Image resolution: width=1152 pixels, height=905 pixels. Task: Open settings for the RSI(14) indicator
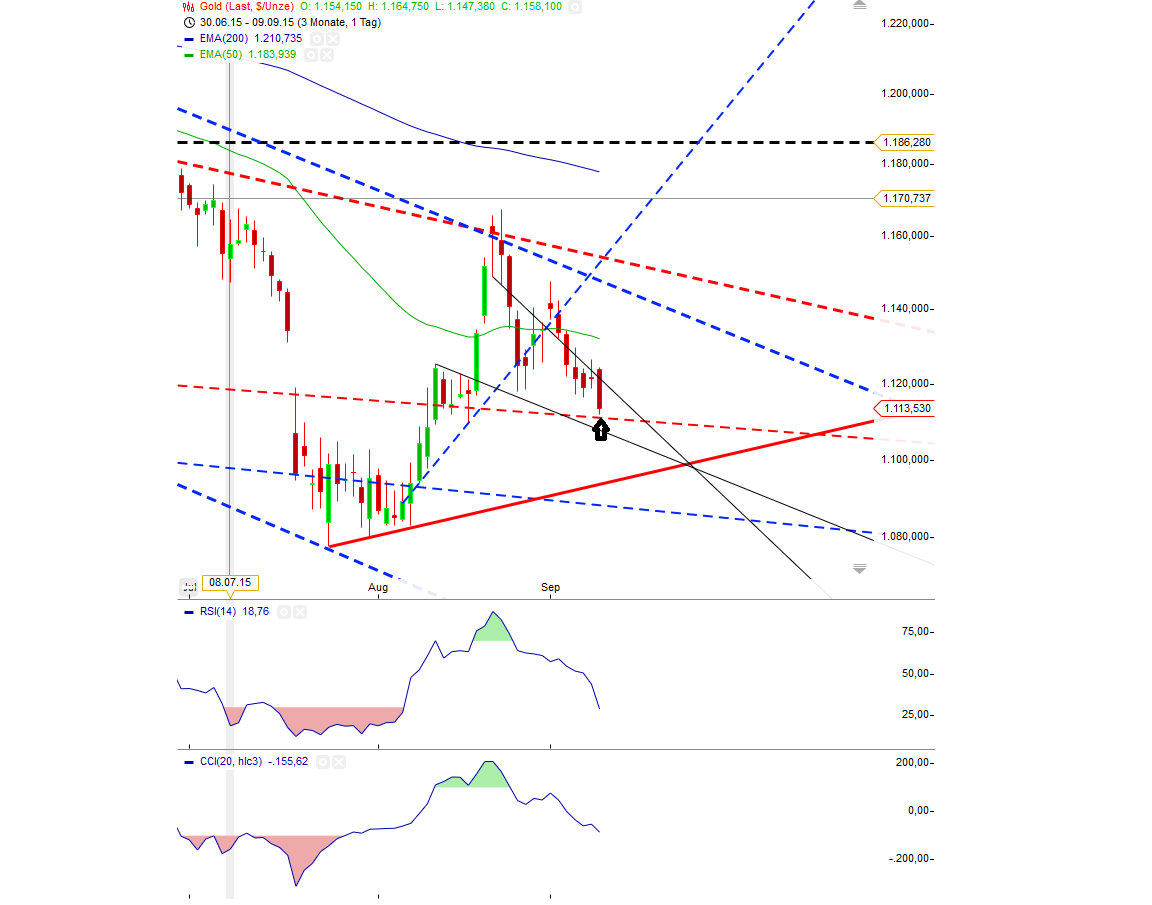click(284, 611)
